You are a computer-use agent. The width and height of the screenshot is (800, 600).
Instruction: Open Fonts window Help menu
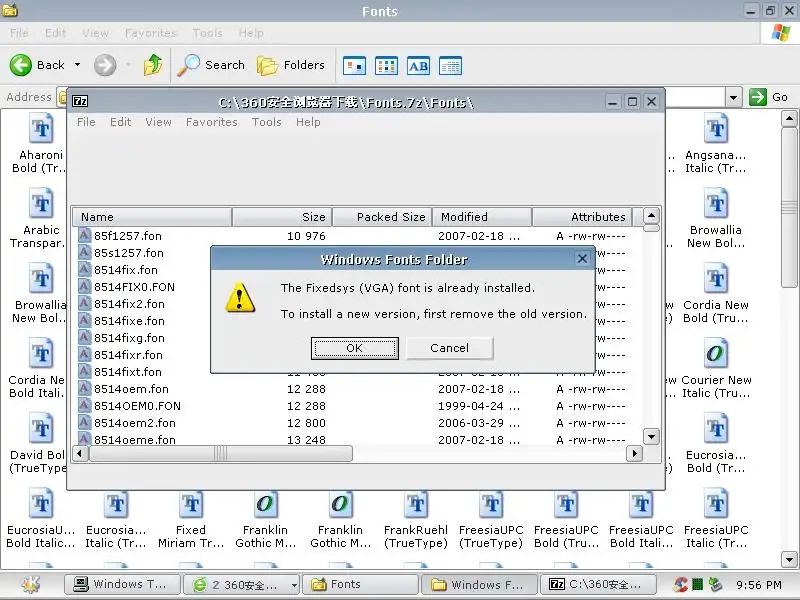tap(251, 33)
